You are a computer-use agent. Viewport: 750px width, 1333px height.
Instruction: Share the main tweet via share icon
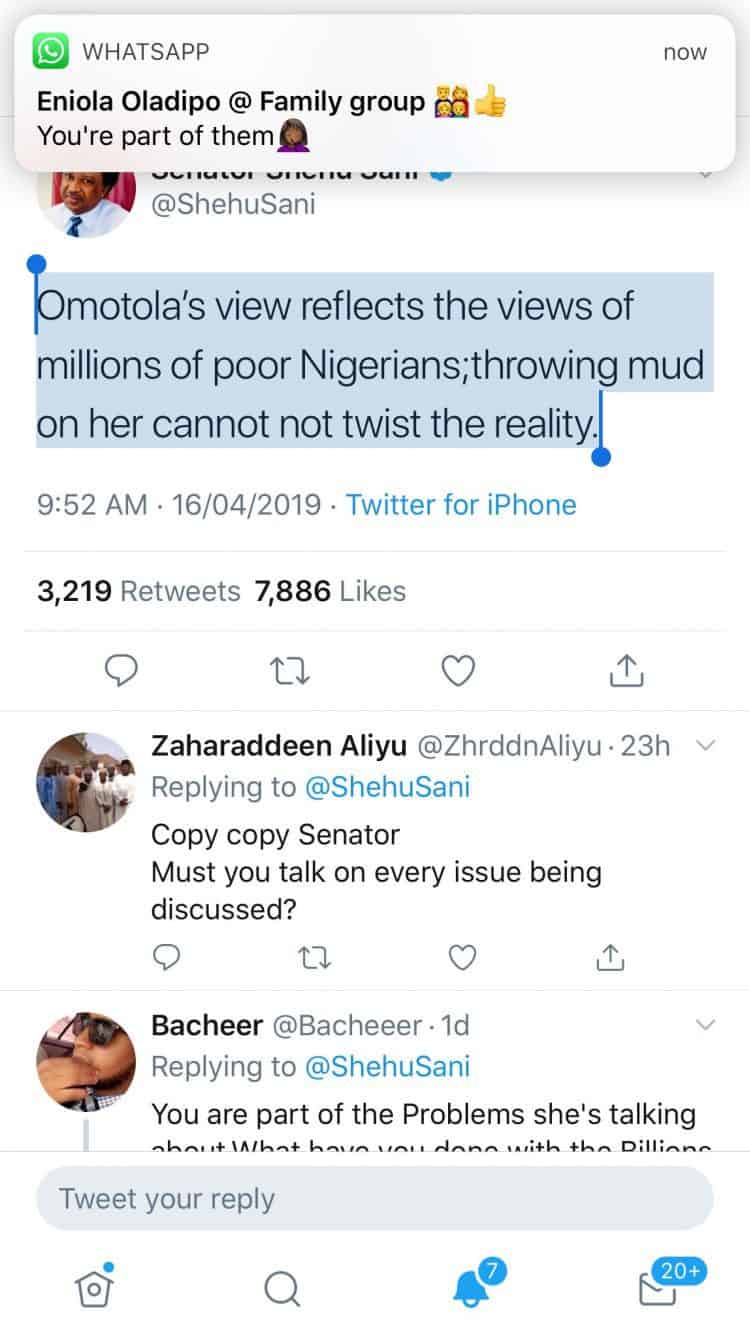(626, 670)
